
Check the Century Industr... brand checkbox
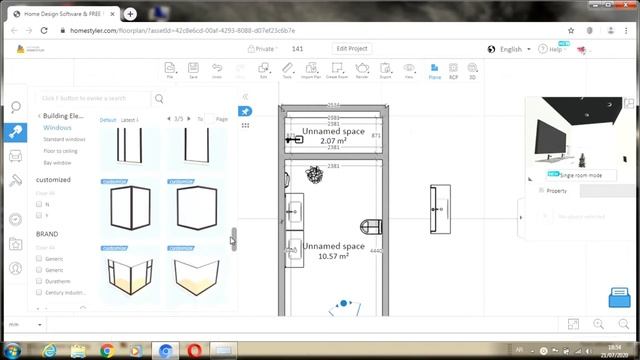coord(39,292)
